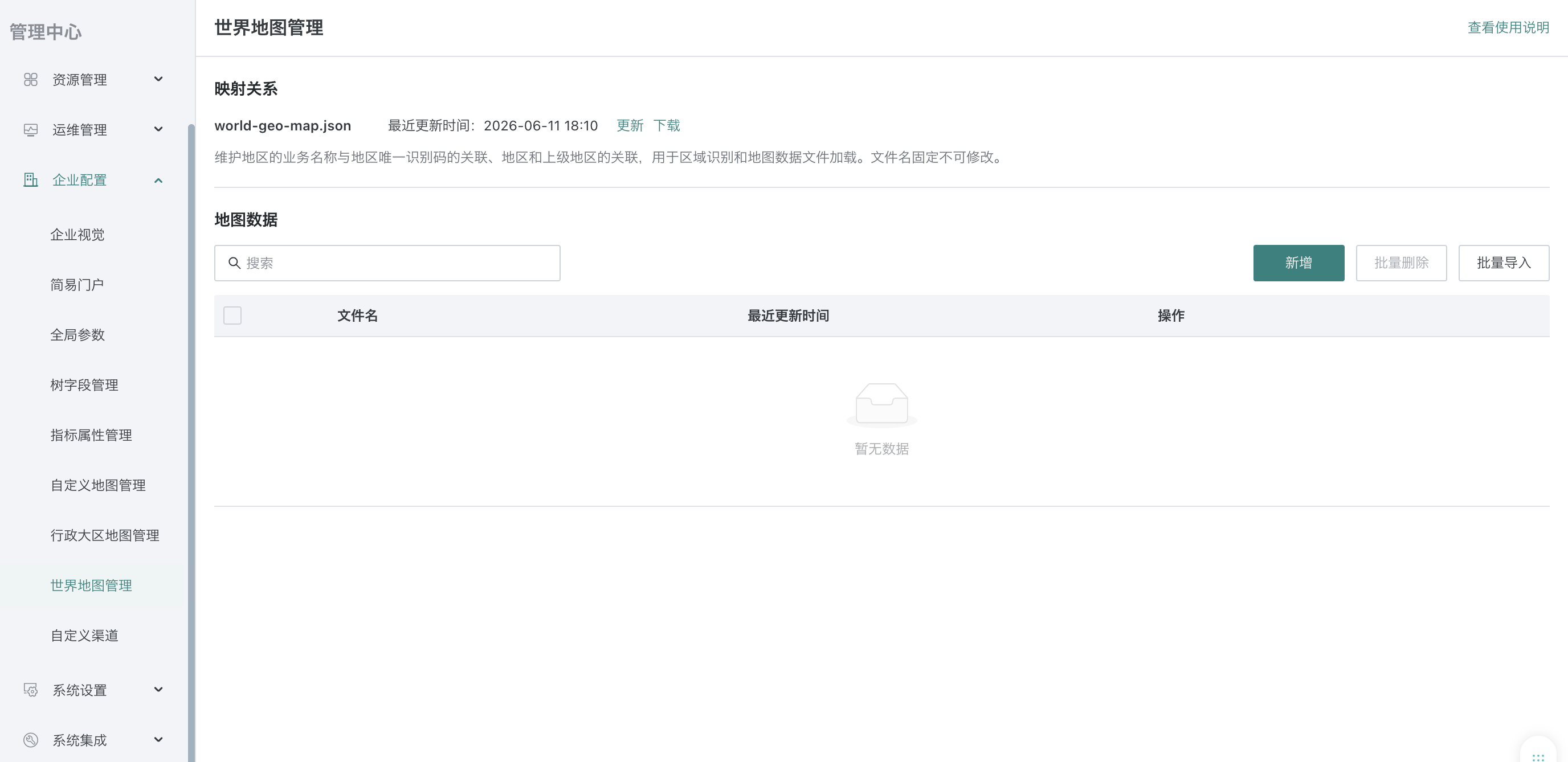Open the 查看使用说明 link

(x=1508, y=27)
